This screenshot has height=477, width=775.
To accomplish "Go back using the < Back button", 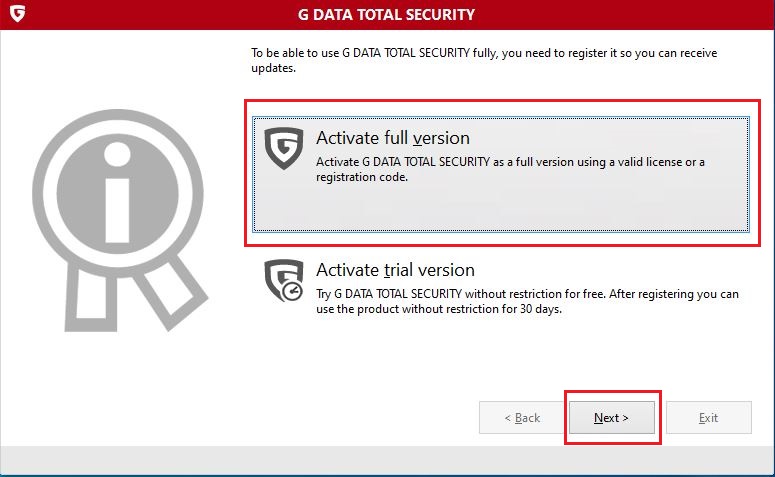I will click(x=522, y=418).
